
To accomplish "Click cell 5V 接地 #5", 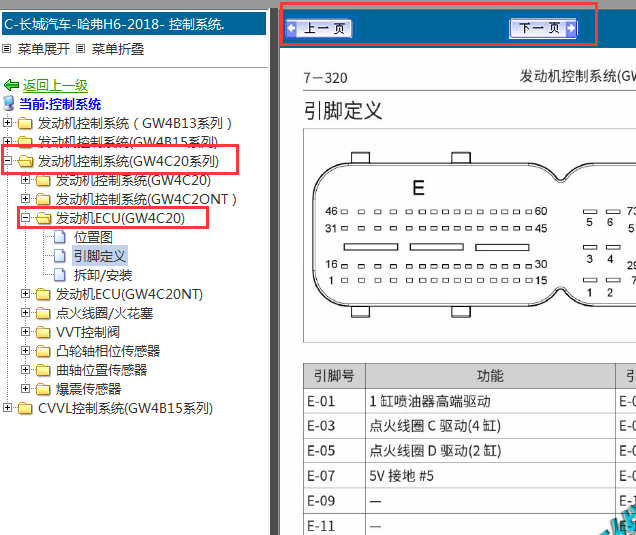I will pos(490,475).
